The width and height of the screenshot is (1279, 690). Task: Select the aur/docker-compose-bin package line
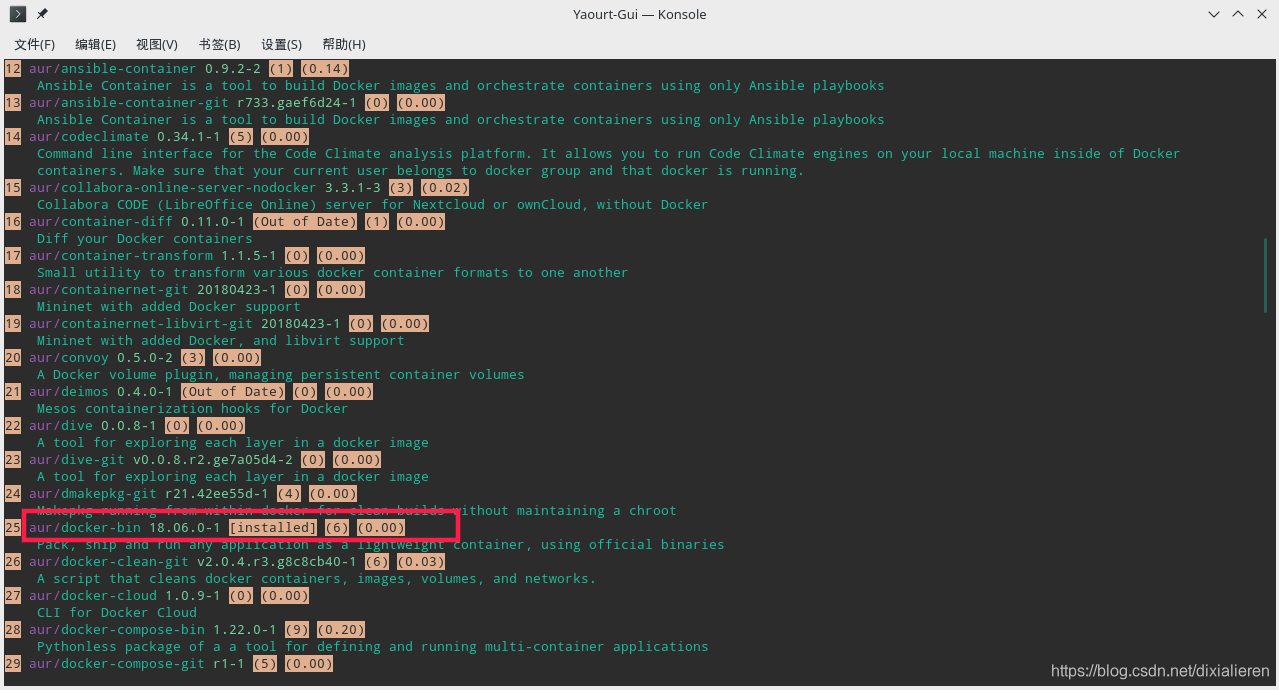point(183,630)
